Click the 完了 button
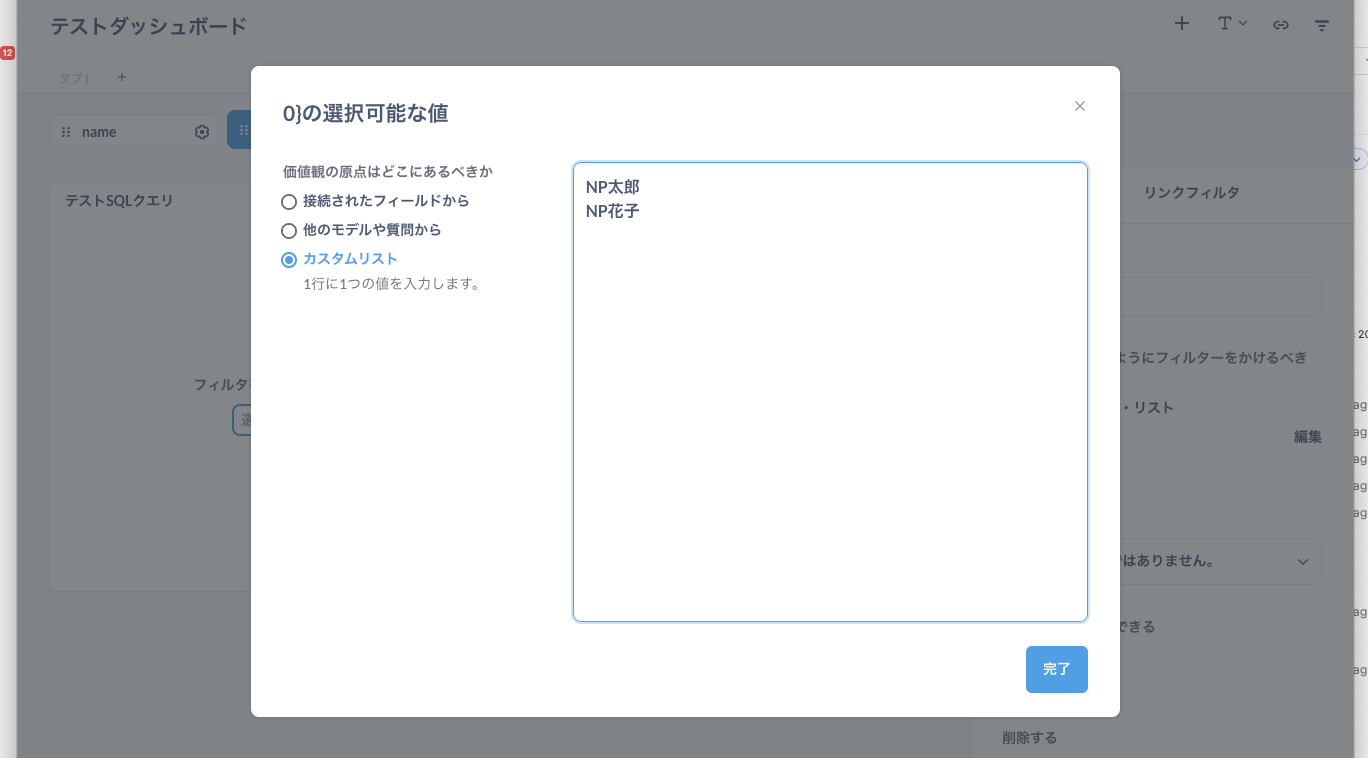Screen dimensions: 1368x758 [1056, 669]
